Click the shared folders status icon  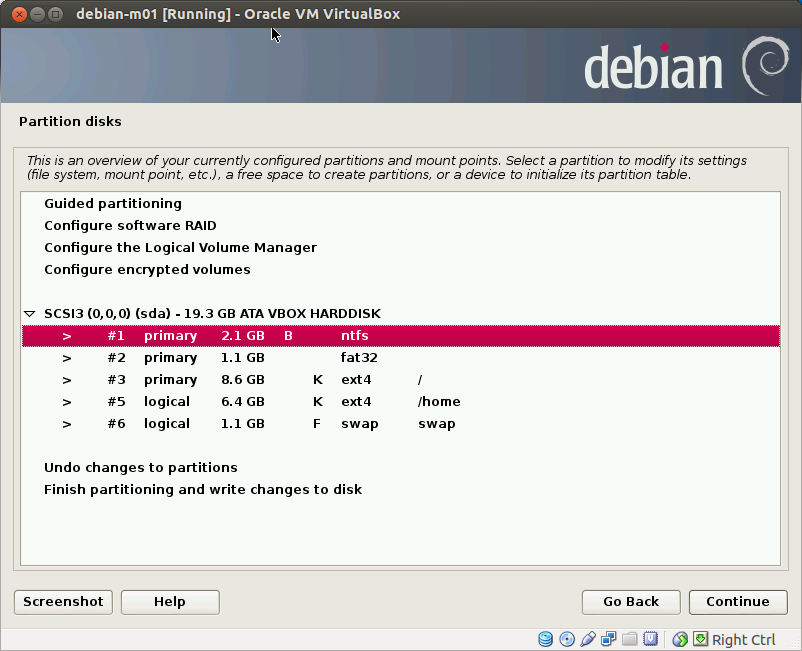click(630, 639)
